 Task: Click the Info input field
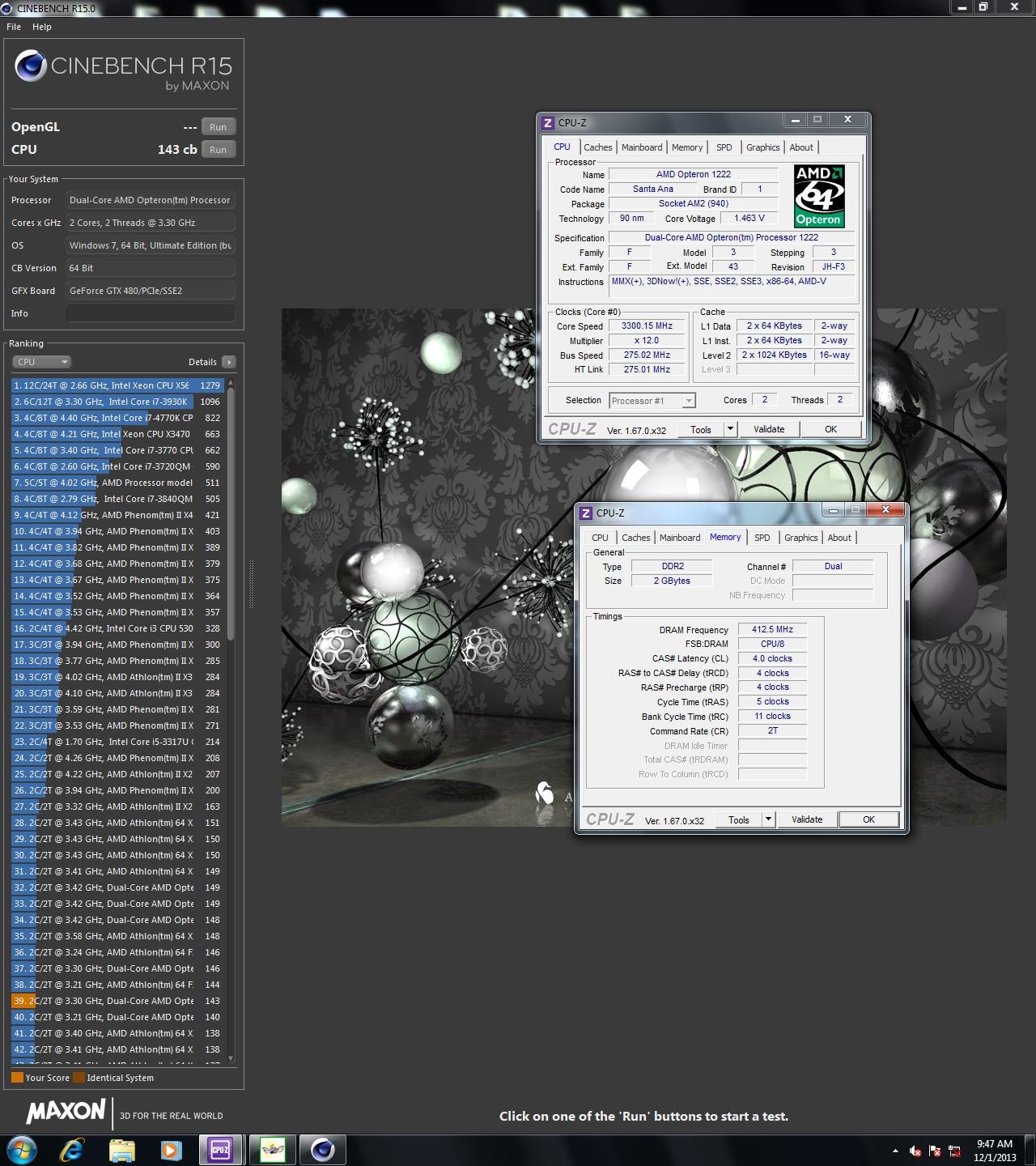(151, 313)
